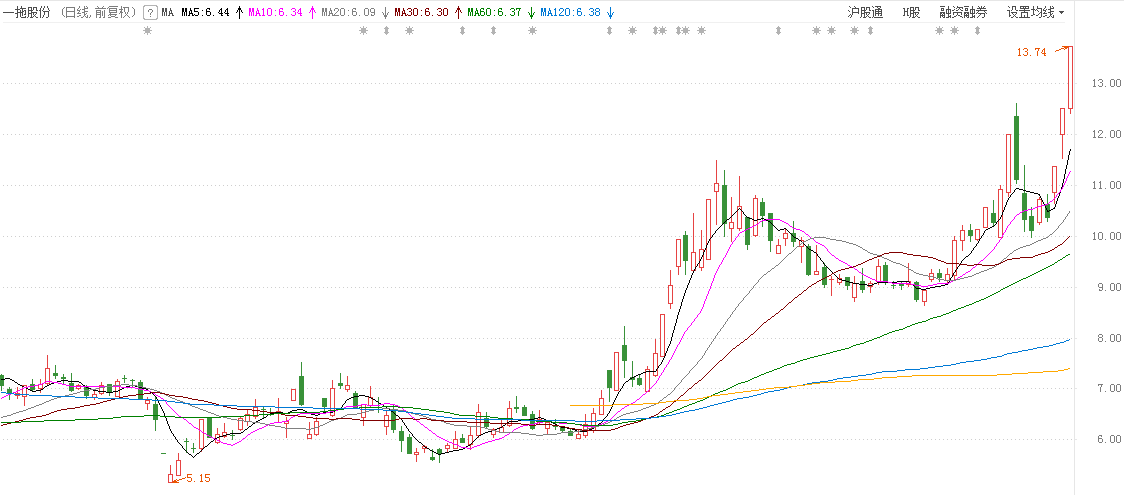Click the 13.74 high price marker
1124x495 pixels.
tap(1030, 52)
